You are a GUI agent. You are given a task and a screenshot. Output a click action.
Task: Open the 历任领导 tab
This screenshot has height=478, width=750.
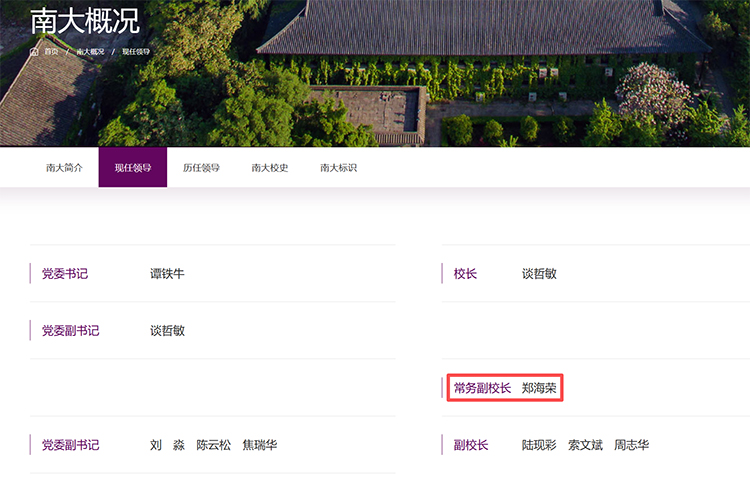pyautogui.click(x=201, y=168)
